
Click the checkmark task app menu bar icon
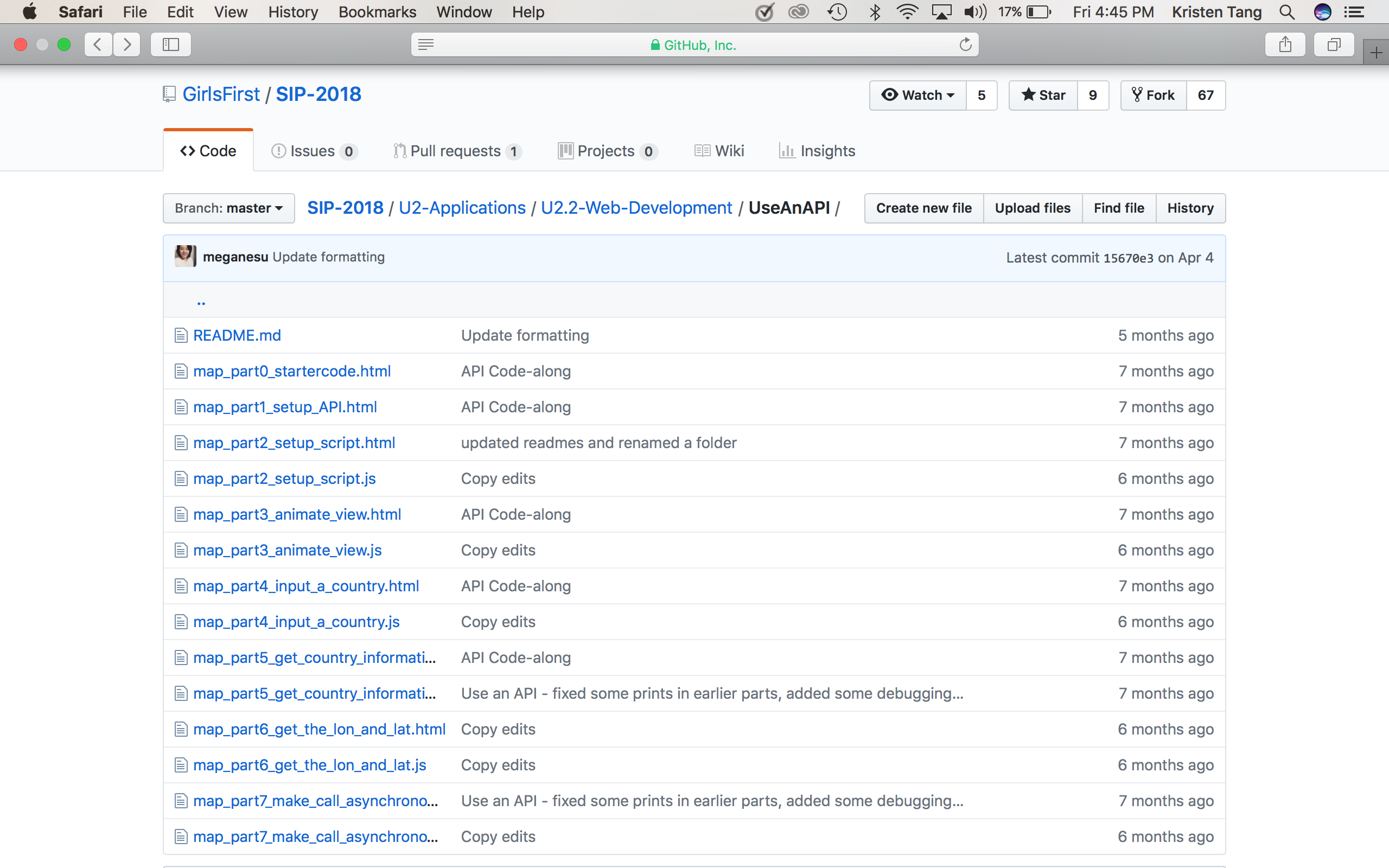tap(764, 12)
